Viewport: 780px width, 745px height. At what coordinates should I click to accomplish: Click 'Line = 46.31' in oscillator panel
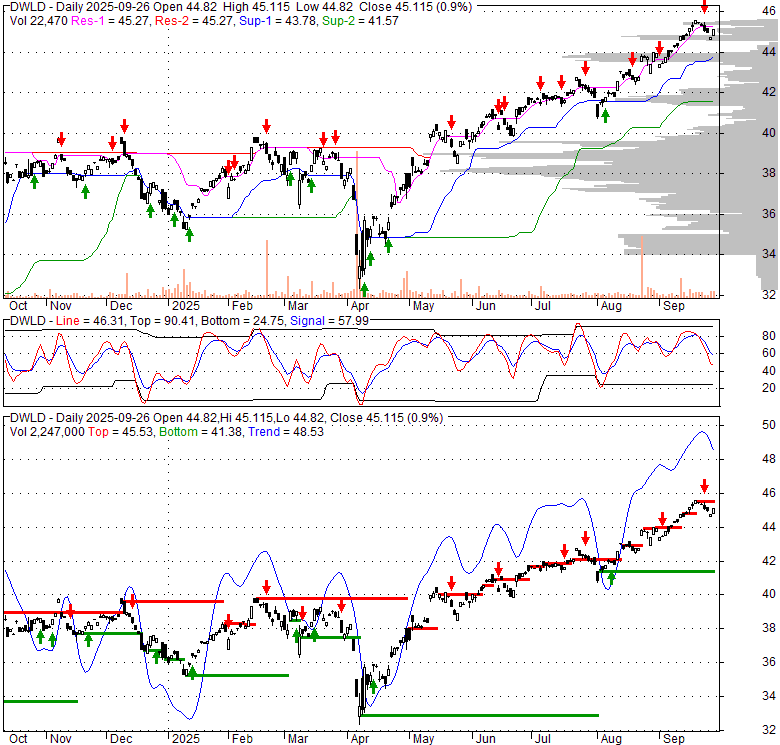89,321
